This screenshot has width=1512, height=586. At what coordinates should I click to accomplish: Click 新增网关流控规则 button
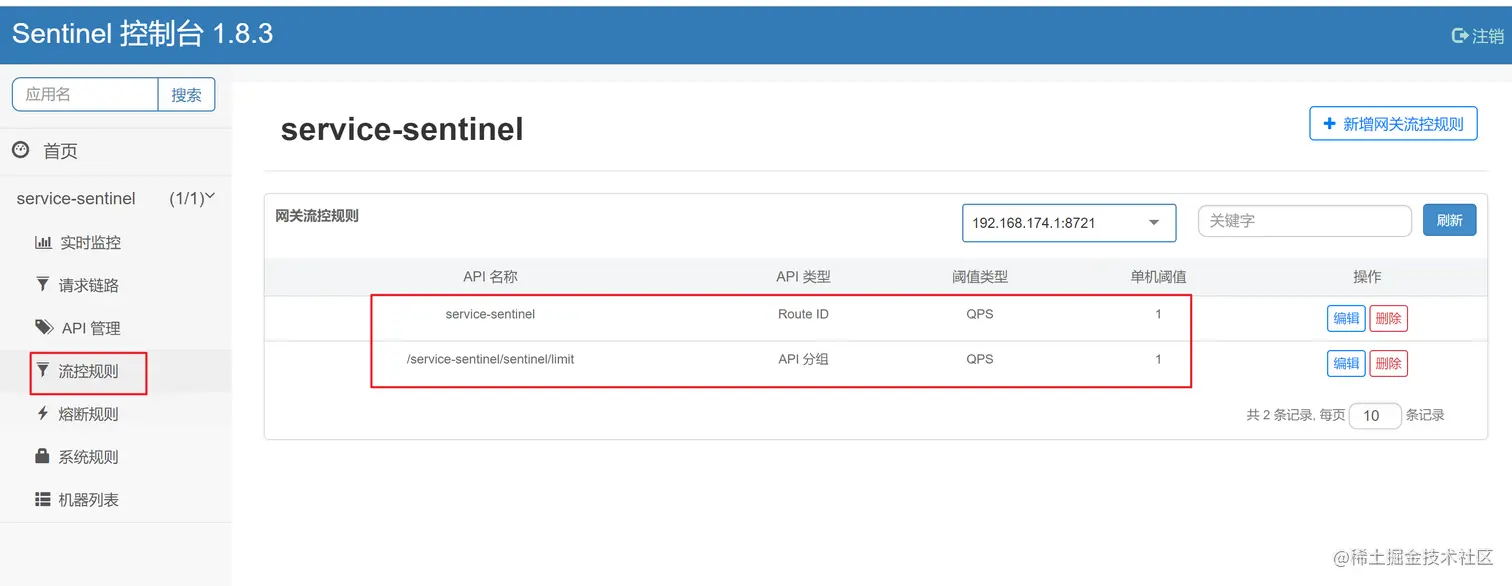[1393, 124]
